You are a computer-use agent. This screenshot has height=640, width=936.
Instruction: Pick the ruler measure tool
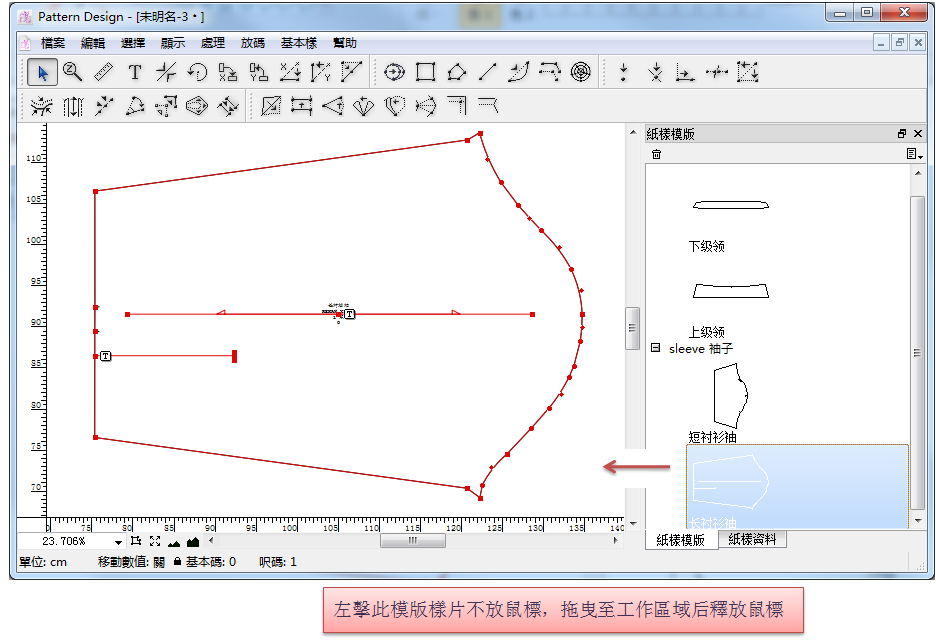click(103, 72)
